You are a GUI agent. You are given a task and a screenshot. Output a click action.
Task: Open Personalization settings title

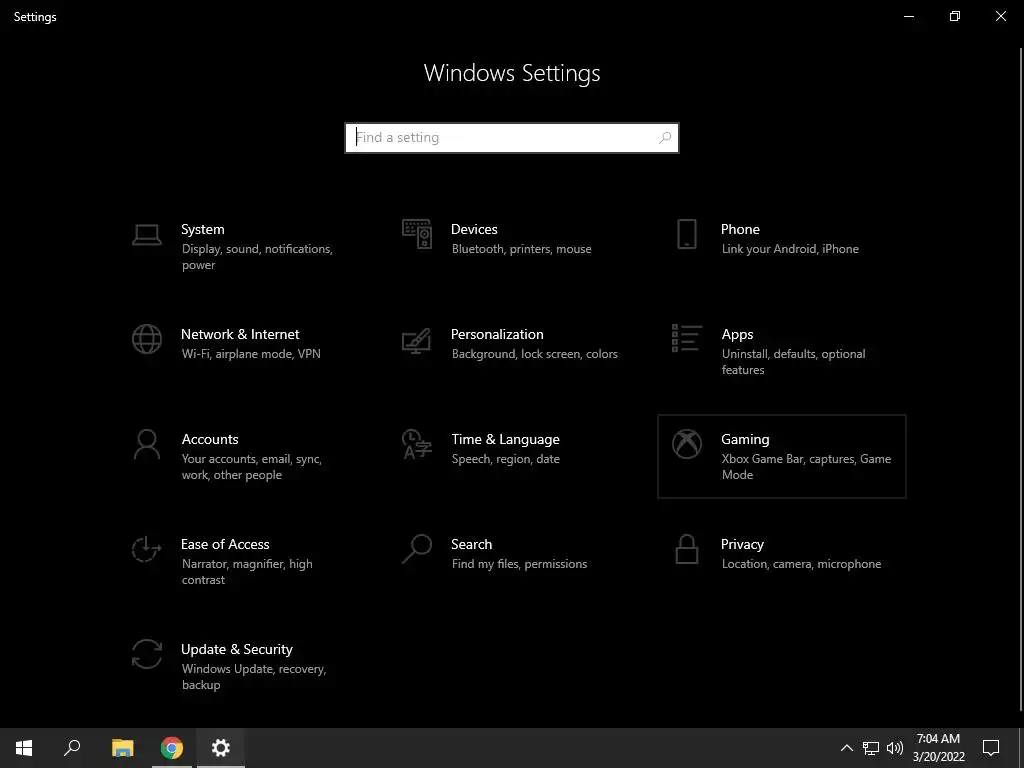(x=497, y=334)
